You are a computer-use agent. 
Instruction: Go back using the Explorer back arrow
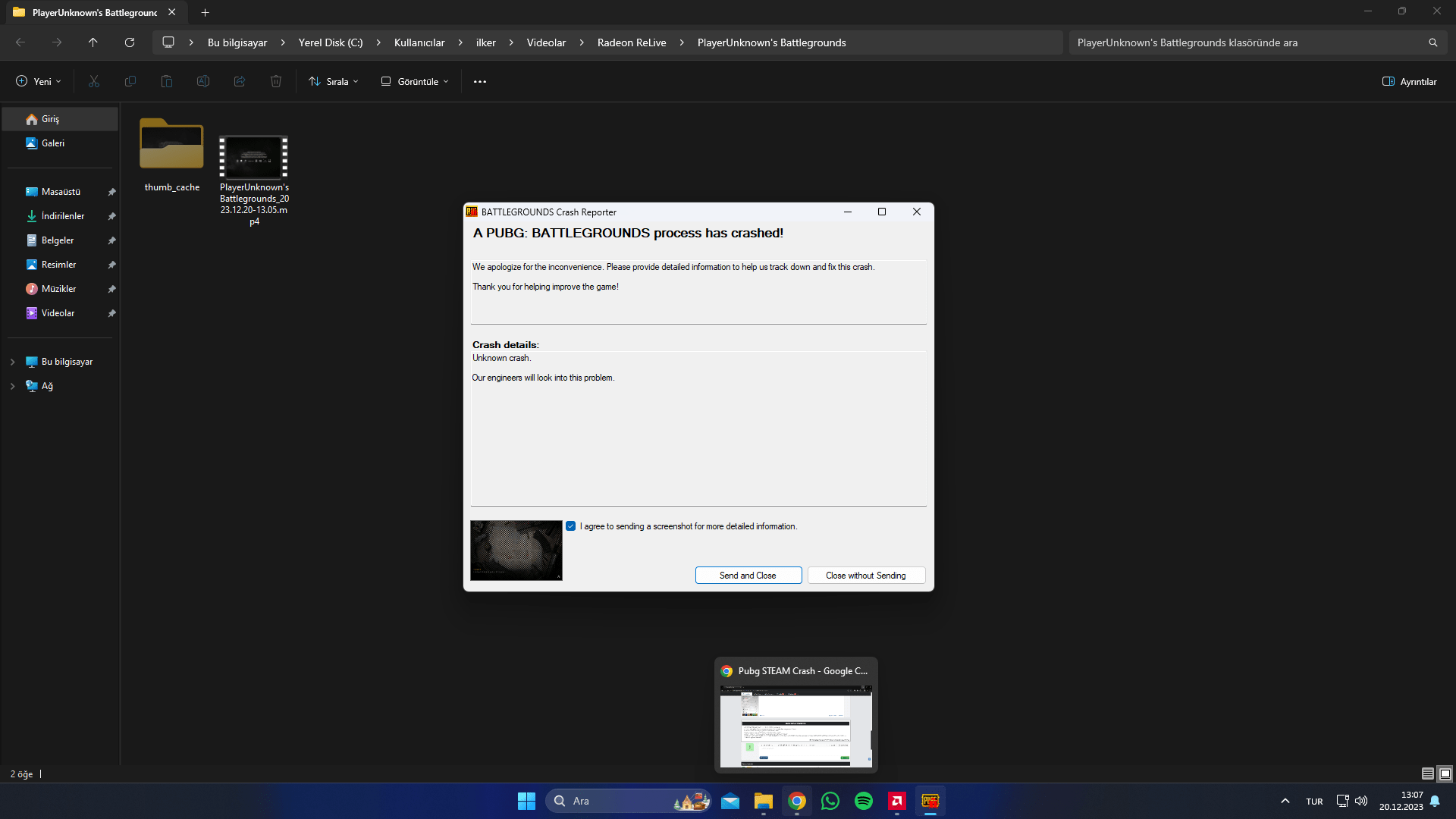coord(20,42)
